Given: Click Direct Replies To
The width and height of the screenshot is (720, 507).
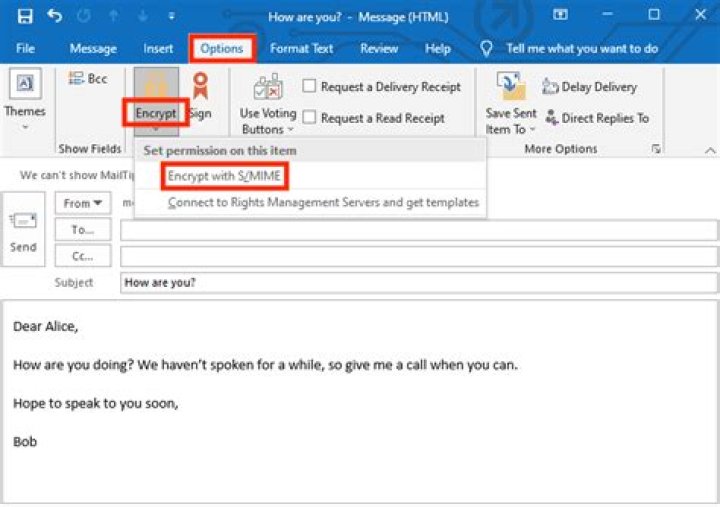Looking at the screenshot, I should (597, 118).
